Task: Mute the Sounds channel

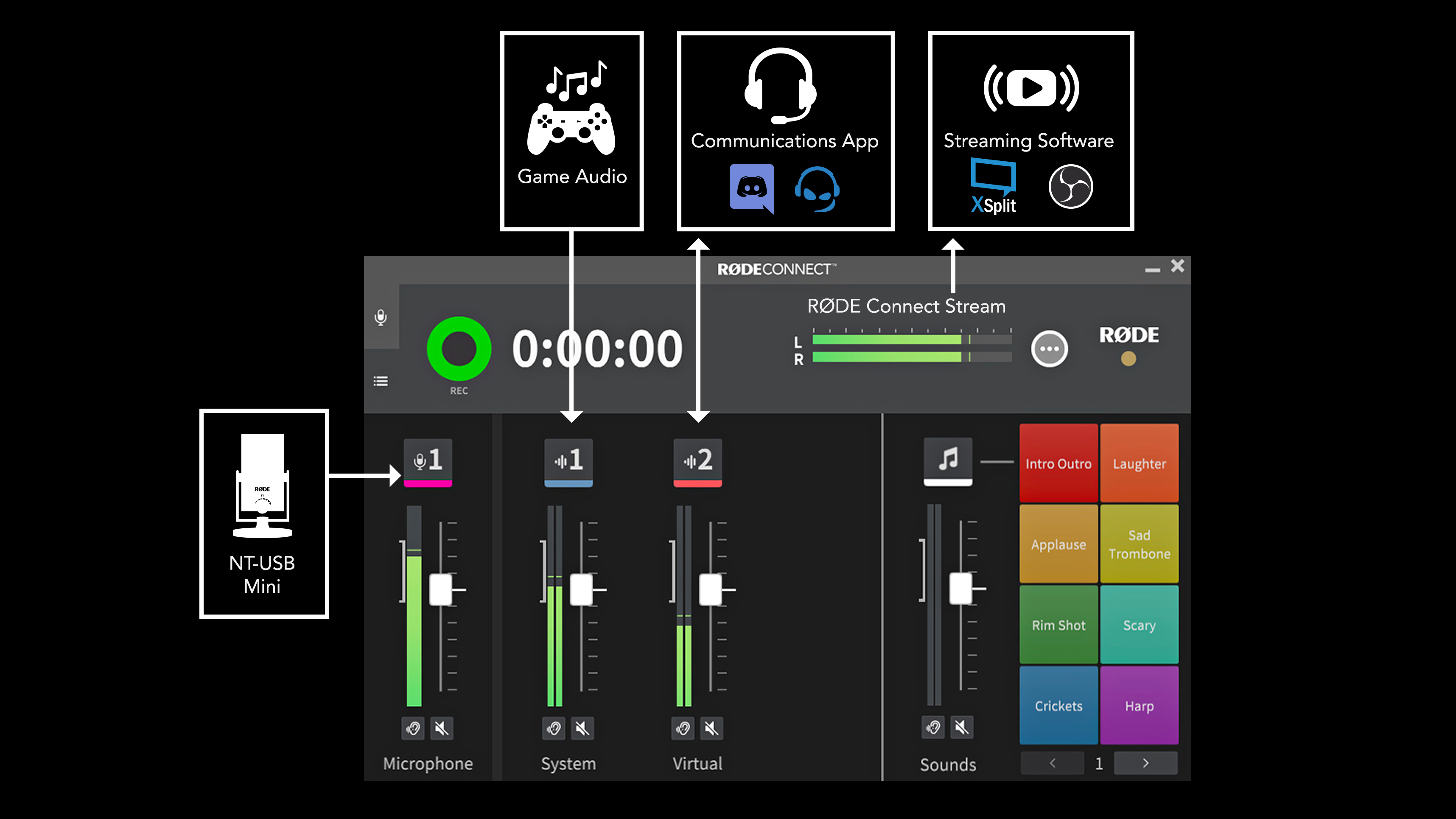Action: point(961,727)
